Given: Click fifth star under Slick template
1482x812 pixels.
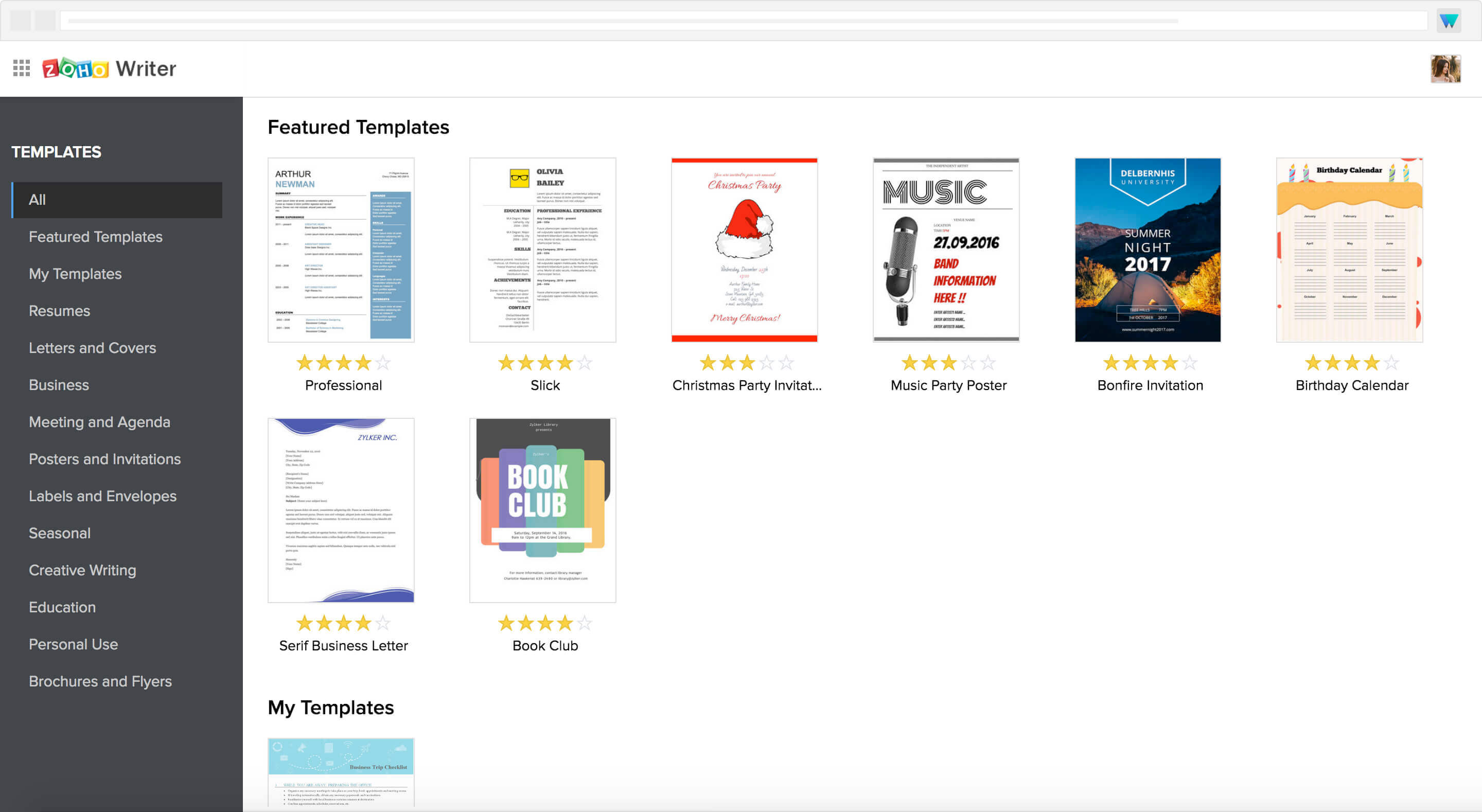Looking at the screenshot, I should click(585, 363).
